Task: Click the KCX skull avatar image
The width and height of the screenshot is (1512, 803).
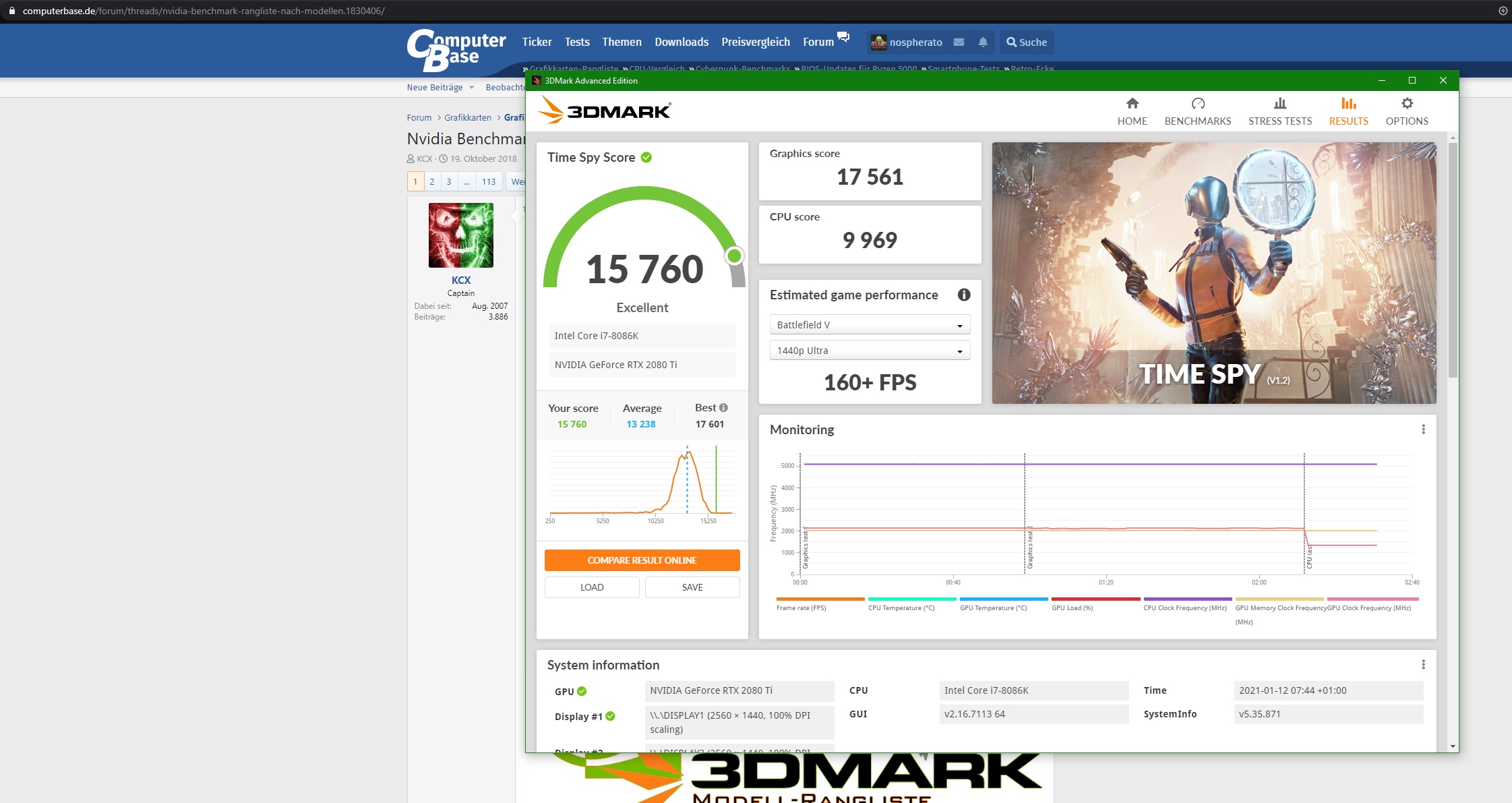Action: 461,235
